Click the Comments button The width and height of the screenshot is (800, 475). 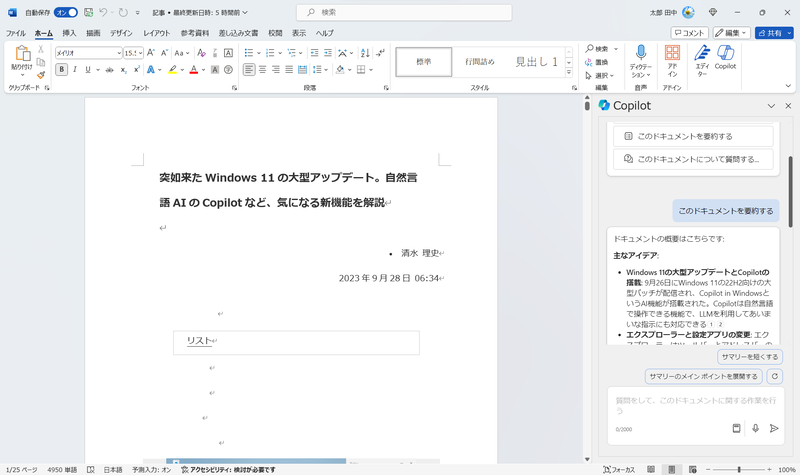tap(689, 33)
